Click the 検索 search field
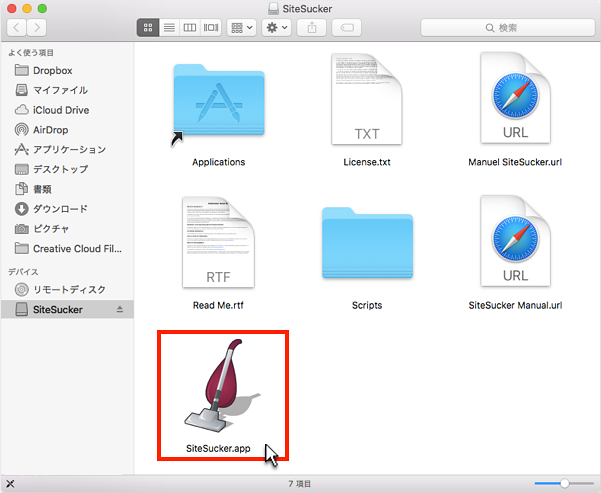Image resolution: width=601 pixels, height=493 pixels. (x=507, y=28)
